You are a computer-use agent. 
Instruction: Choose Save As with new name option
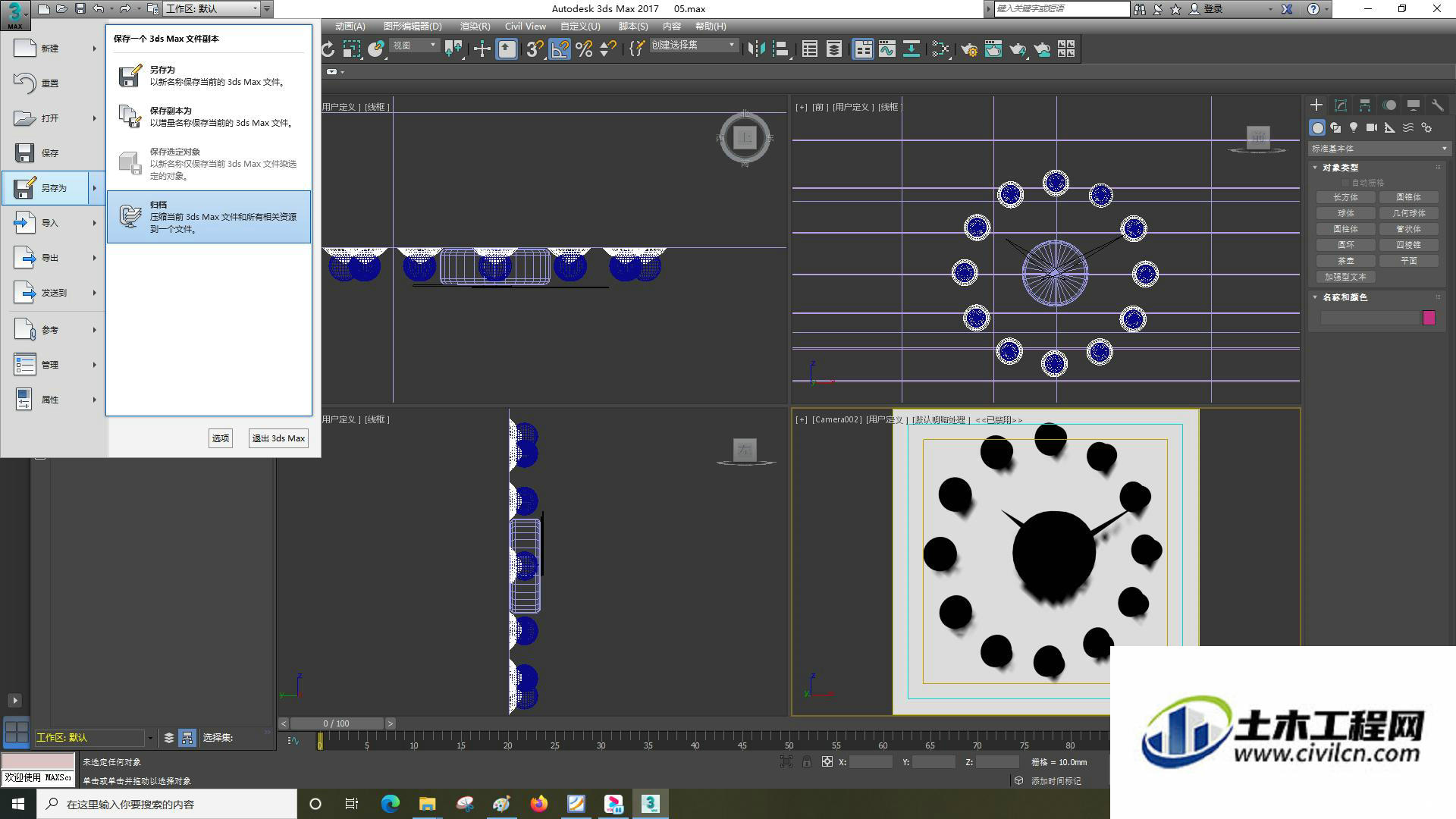pyautogui.click(x=209, y=76)
